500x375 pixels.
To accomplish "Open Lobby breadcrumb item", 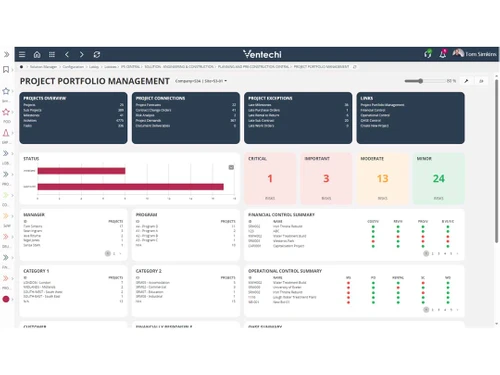I will click(94, 67).
